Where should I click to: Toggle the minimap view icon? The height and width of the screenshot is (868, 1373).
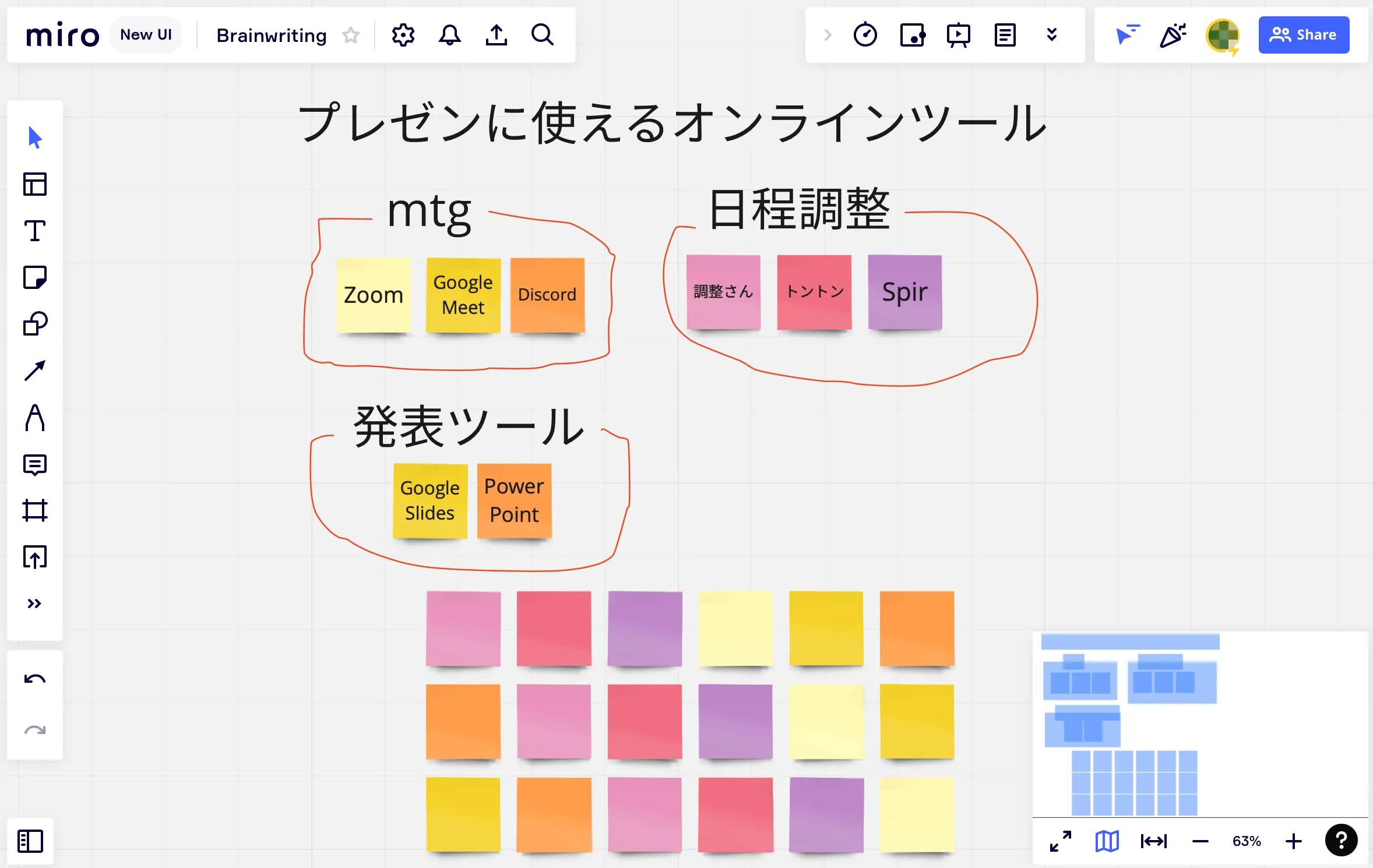(1106, 841)
